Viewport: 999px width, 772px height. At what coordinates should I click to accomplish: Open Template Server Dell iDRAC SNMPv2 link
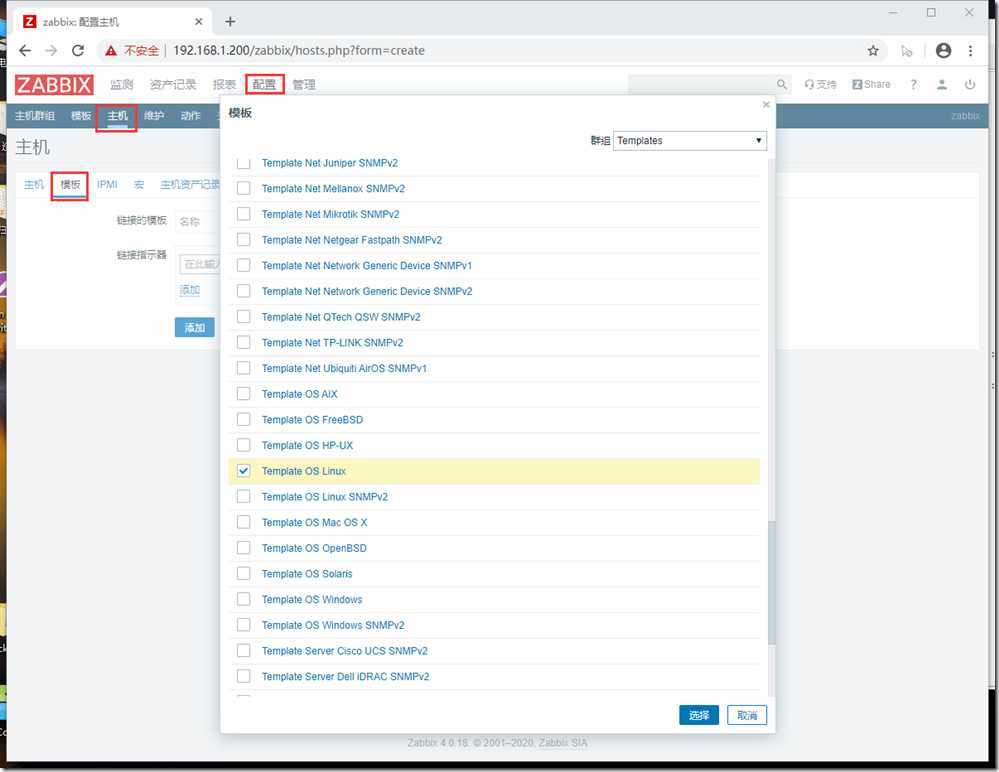[345, 676]
